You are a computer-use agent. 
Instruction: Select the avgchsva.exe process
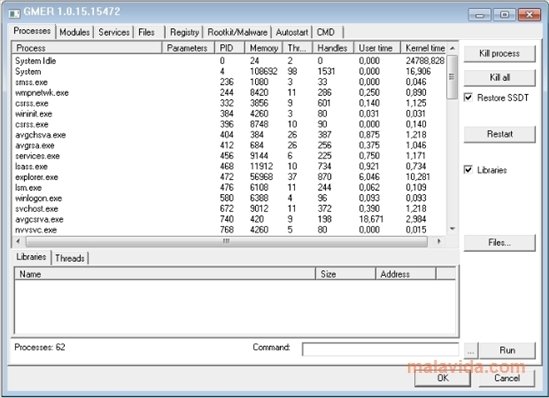tap(229, 135)
